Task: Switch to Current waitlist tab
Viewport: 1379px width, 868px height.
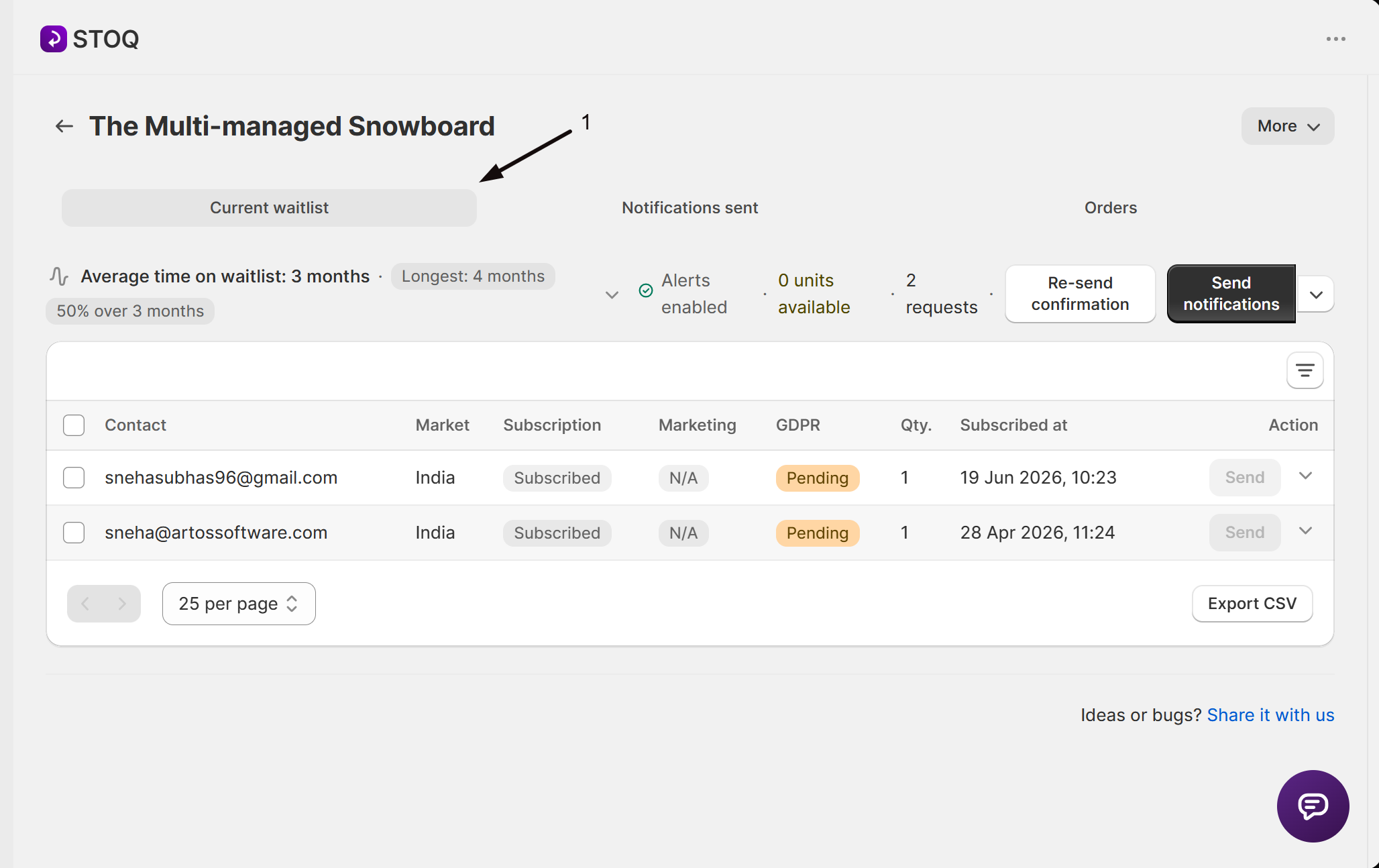Action: (x=269, y=208)
